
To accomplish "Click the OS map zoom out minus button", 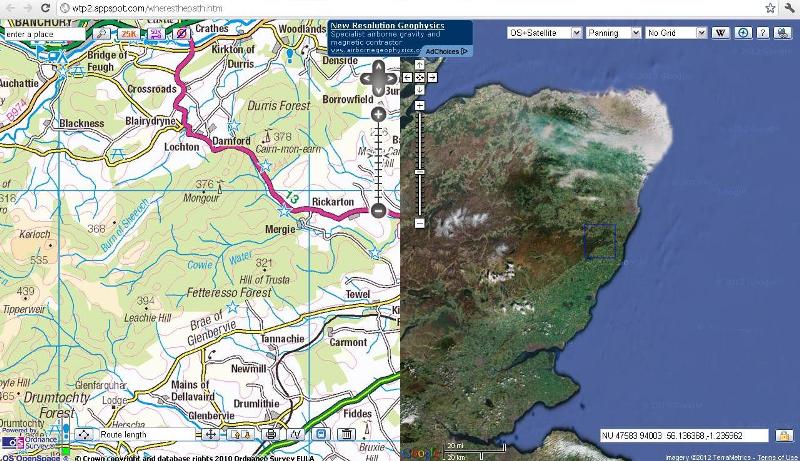I will pos(378,210).
